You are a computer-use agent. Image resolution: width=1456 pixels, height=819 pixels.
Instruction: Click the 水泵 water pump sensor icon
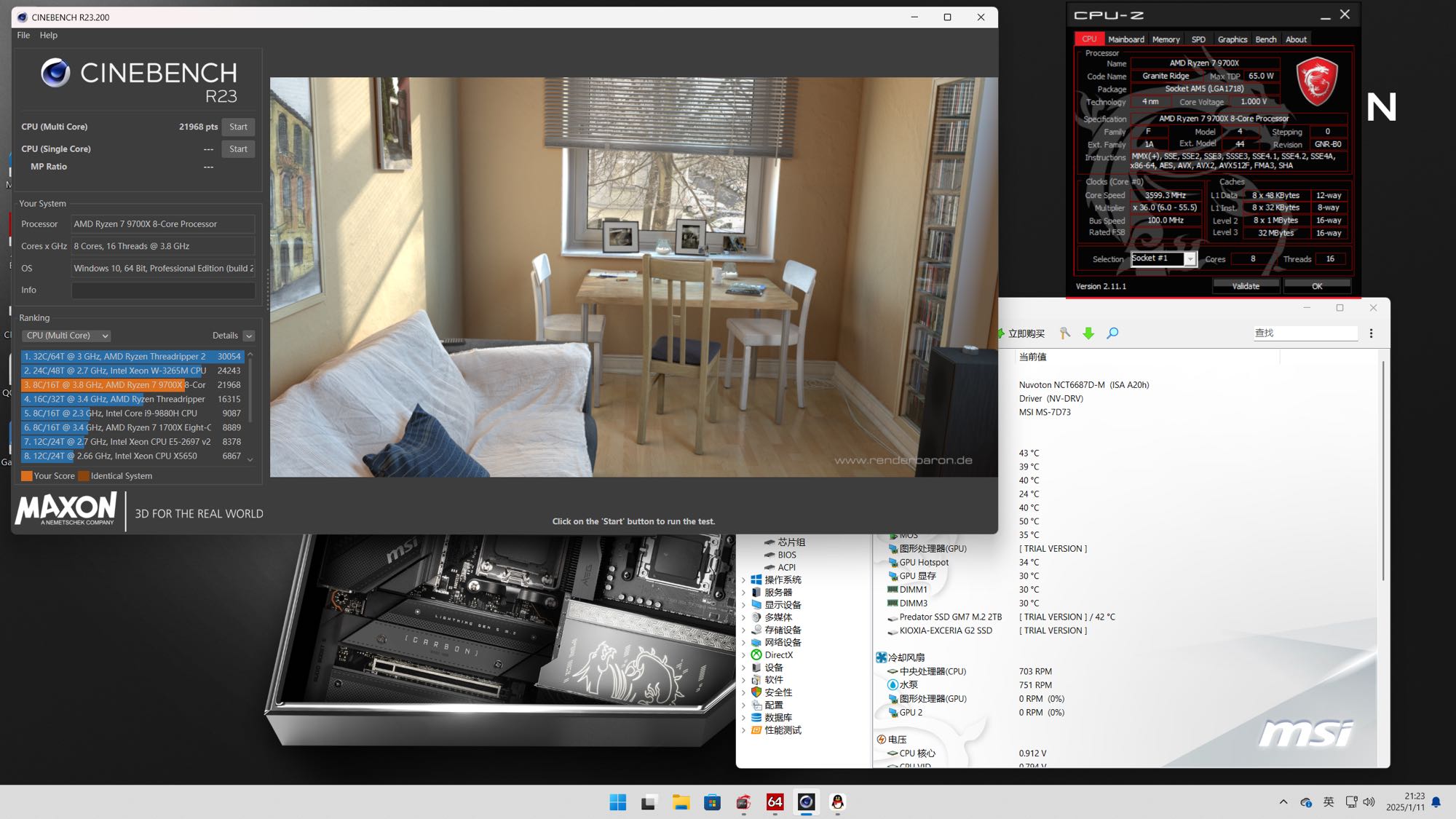893,685
